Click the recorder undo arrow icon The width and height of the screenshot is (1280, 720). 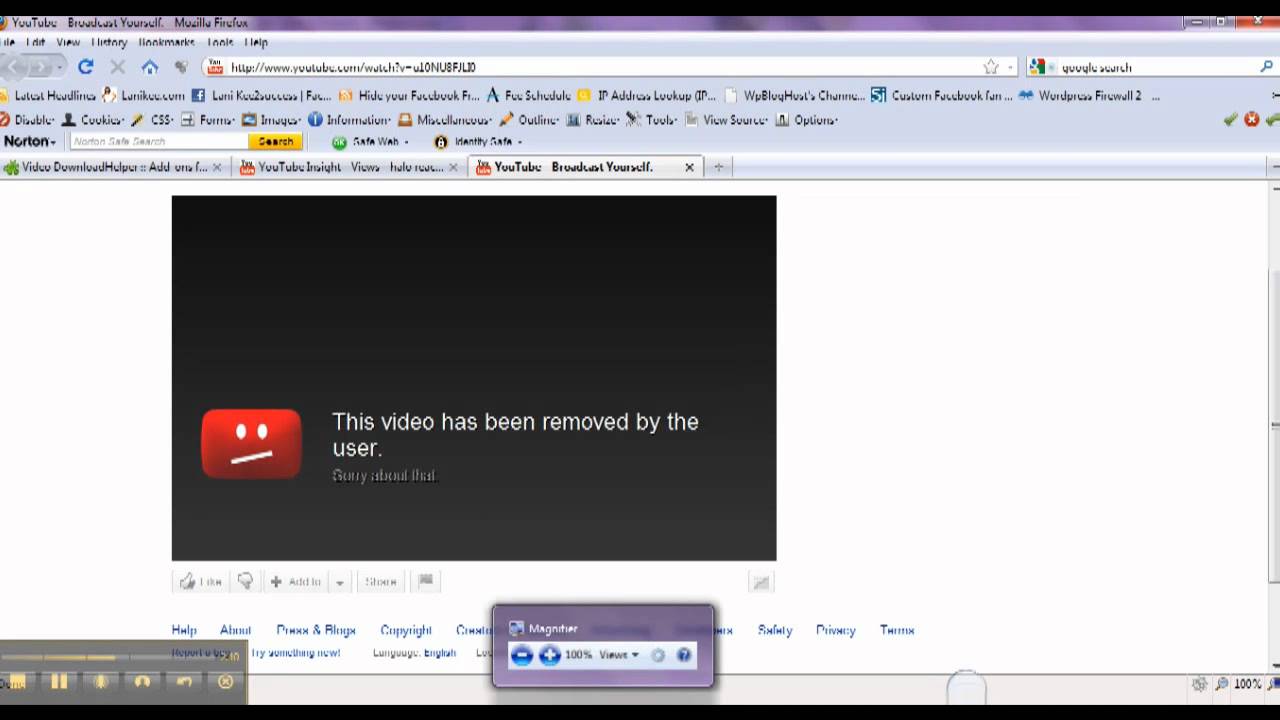[x=184, y=682]
